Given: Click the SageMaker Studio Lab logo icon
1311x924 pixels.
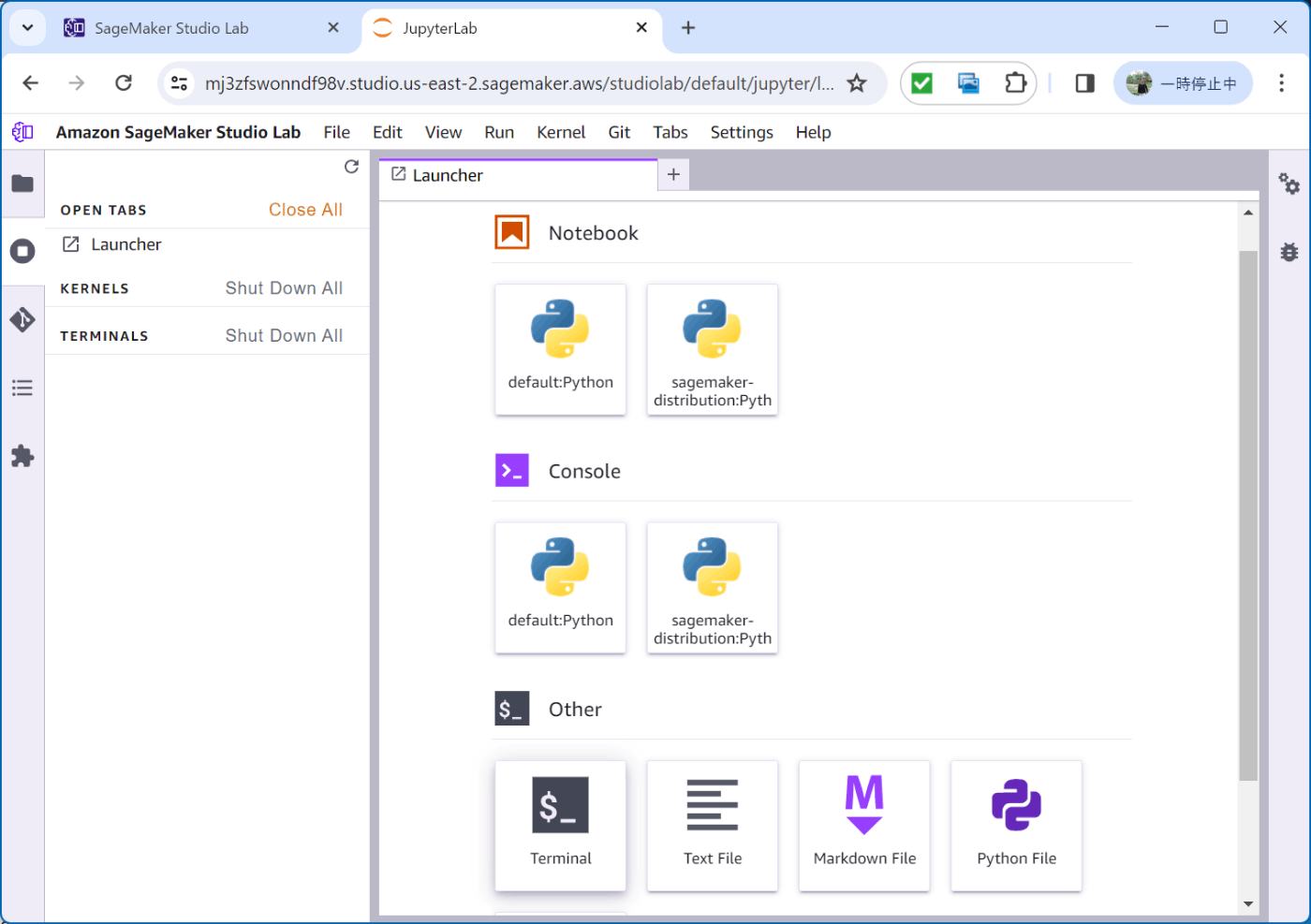Looking at the screenshot, I should tap(22, 132).
